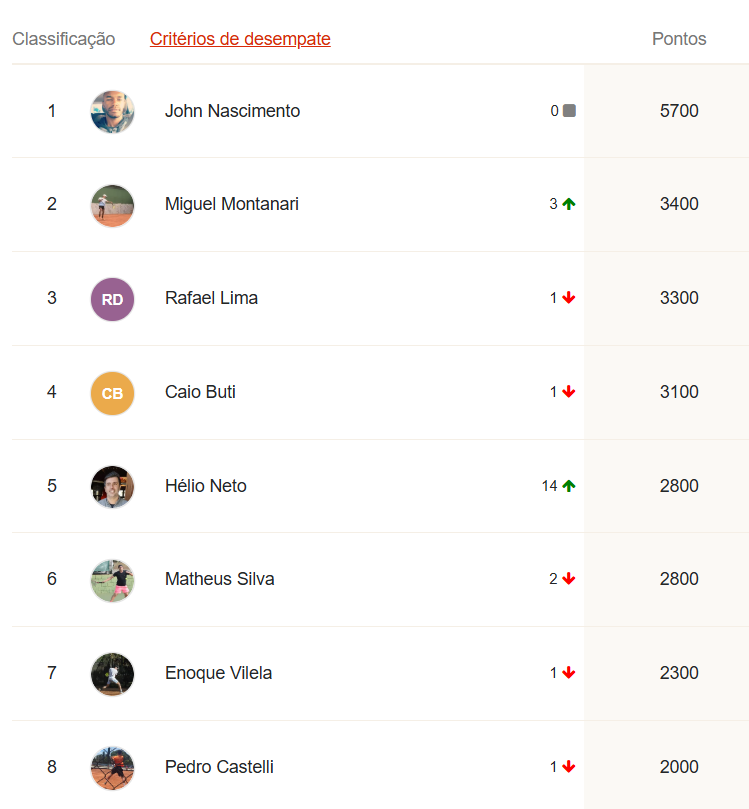Open player name John Nascimento
Viewport: 749px width, 809px height.
[232, 111]
